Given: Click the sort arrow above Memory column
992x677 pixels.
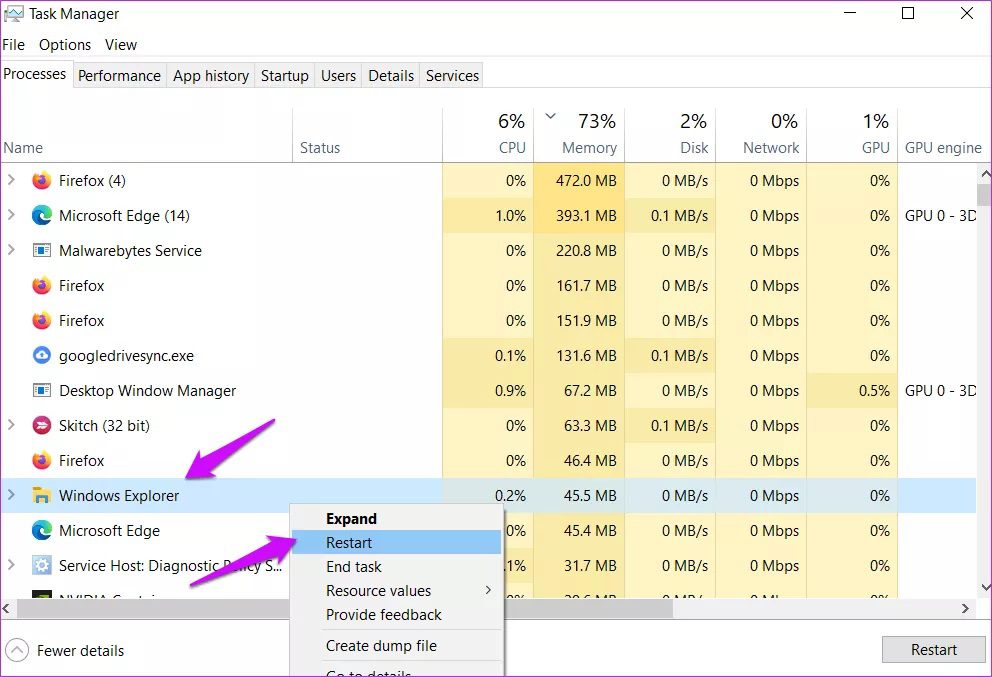Looking at the screenshot, I should point(550,116).
